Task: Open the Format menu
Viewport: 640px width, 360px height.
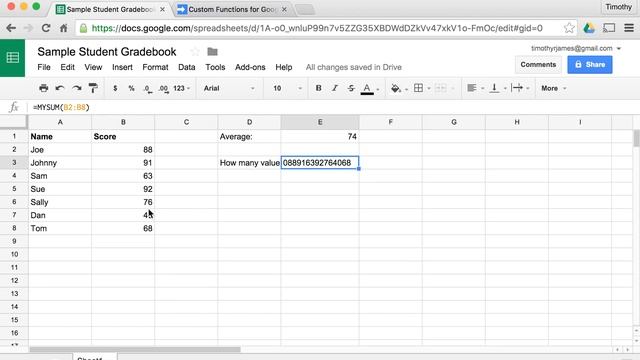Action: pos(155,67)
